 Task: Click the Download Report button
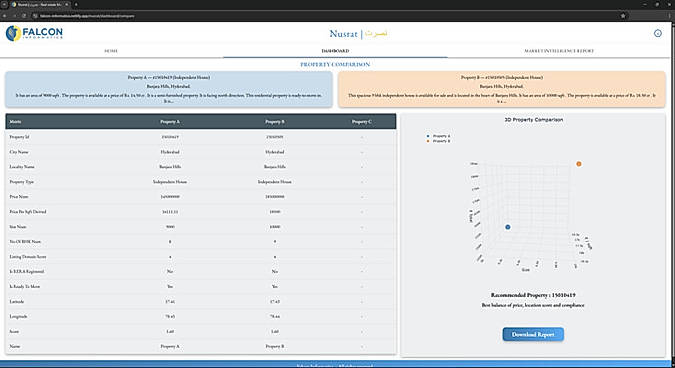coord(533,334)
